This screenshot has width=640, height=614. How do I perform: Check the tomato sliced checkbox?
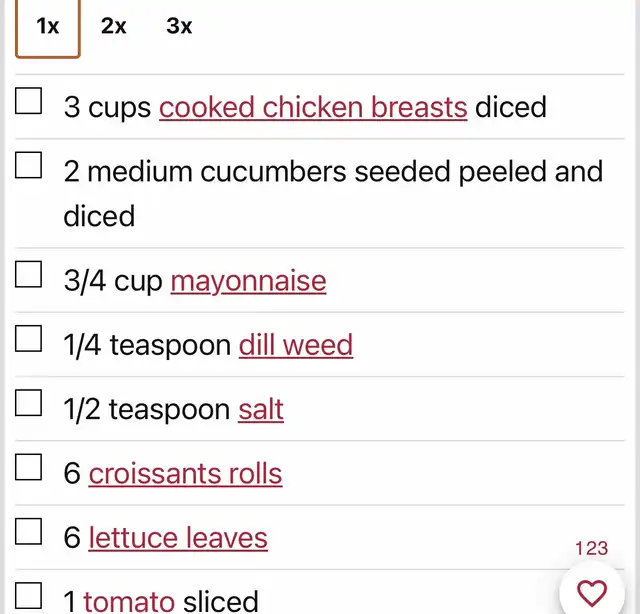point(28,595)
